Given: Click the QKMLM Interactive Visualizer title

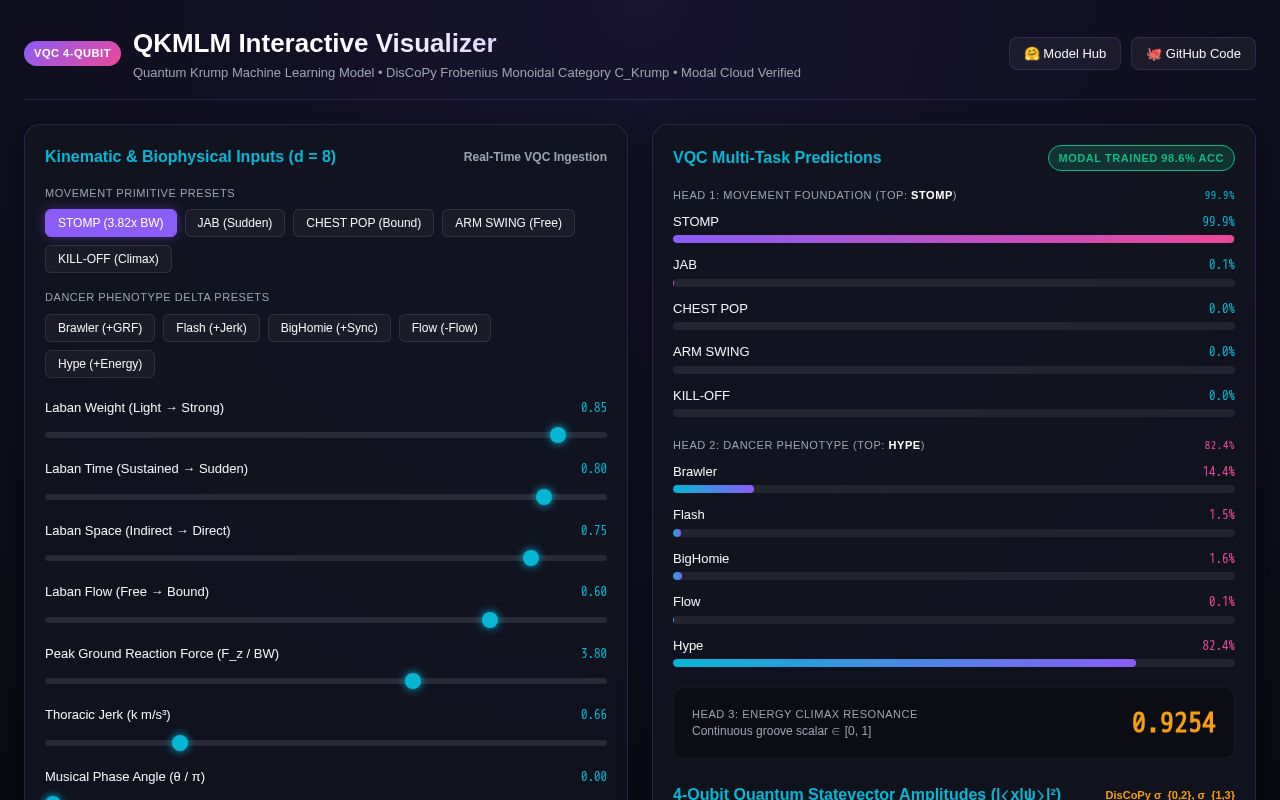Looking at the screenshot, I should 315,43.
